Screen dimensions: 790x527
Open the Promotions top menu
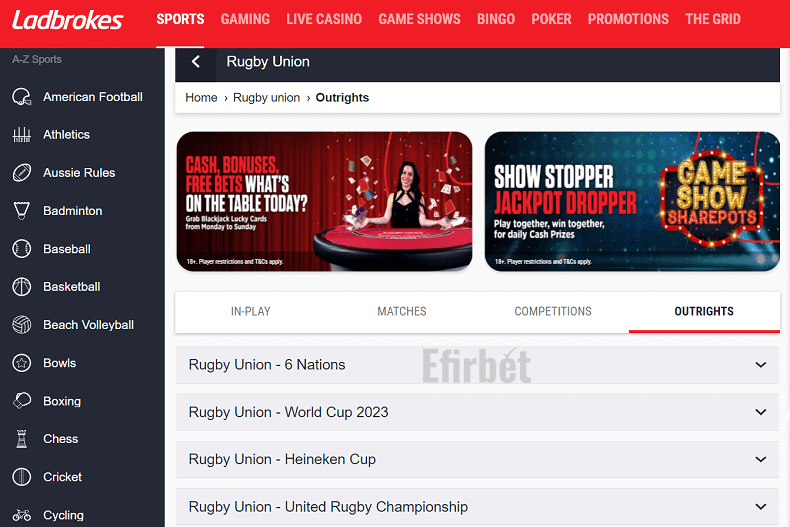click(x=628, y=19)
